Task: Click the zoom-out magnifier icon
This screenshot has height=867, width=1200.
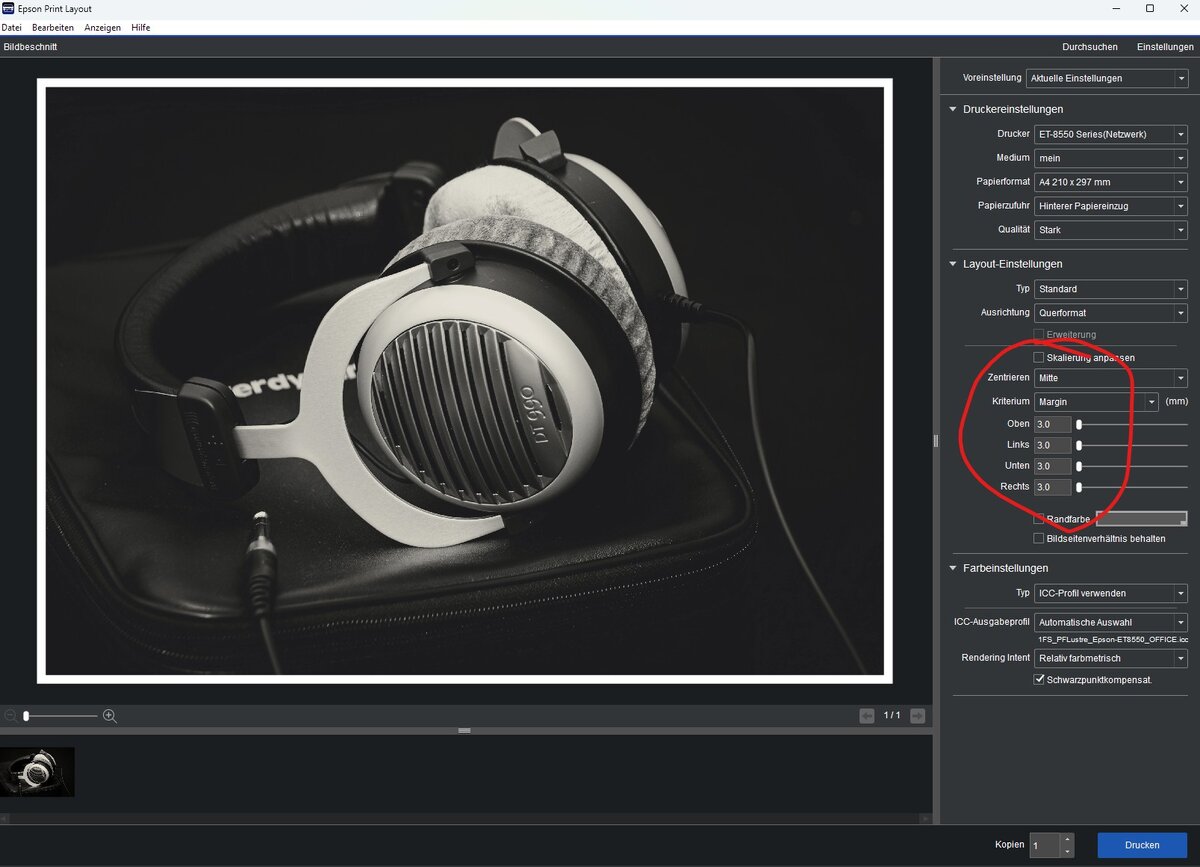Action: 10,716
